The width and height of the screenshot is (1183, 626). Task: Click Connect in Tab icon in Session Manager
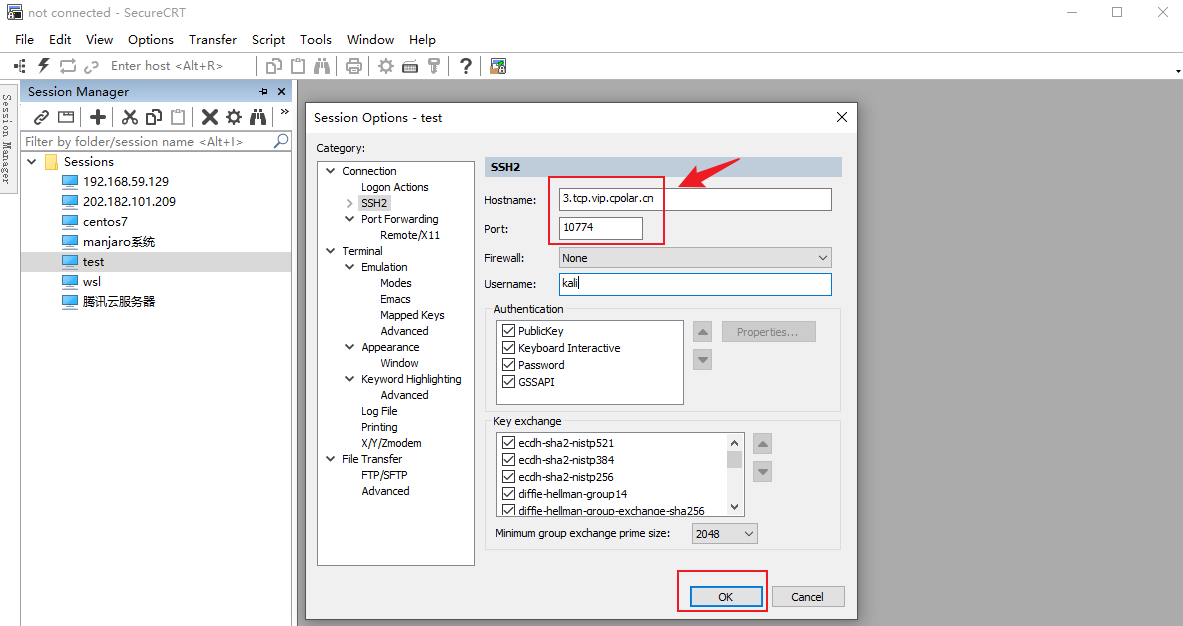coord(66,117)
